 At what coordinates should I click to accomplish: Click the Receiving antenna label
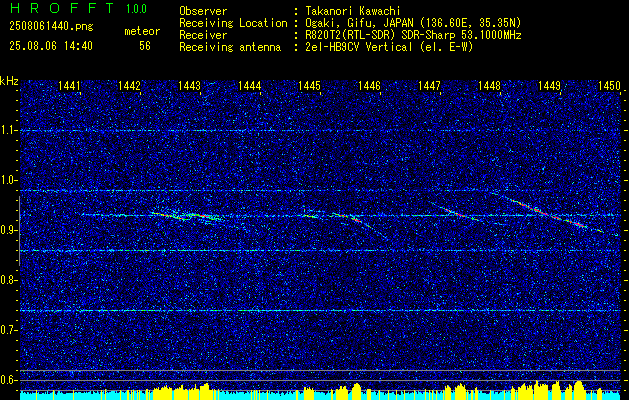pyautogui.click(x=230, y=47)
